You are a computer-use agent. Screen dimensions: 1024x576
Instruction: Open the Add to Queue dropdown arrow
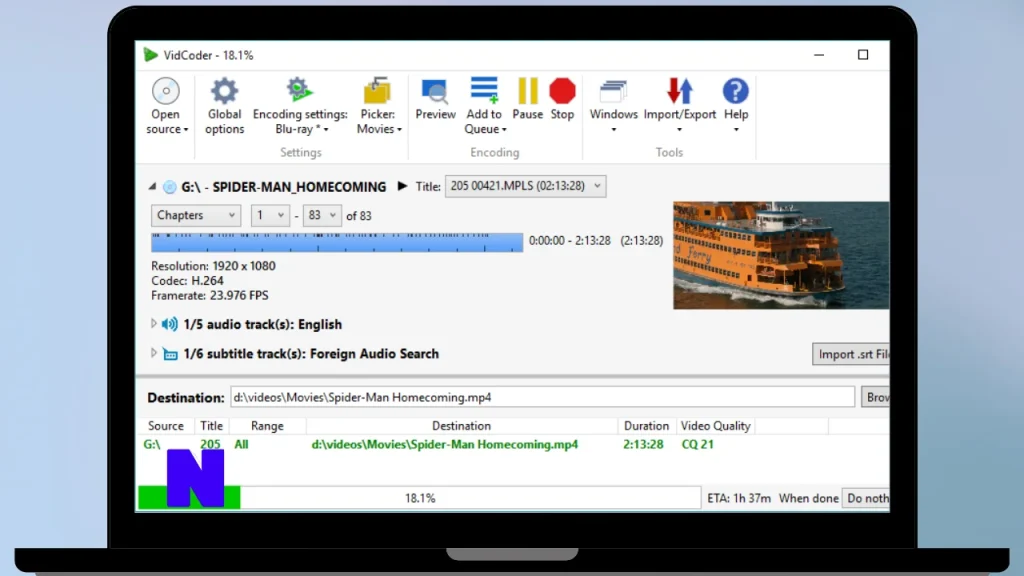[x=504, y=130]
